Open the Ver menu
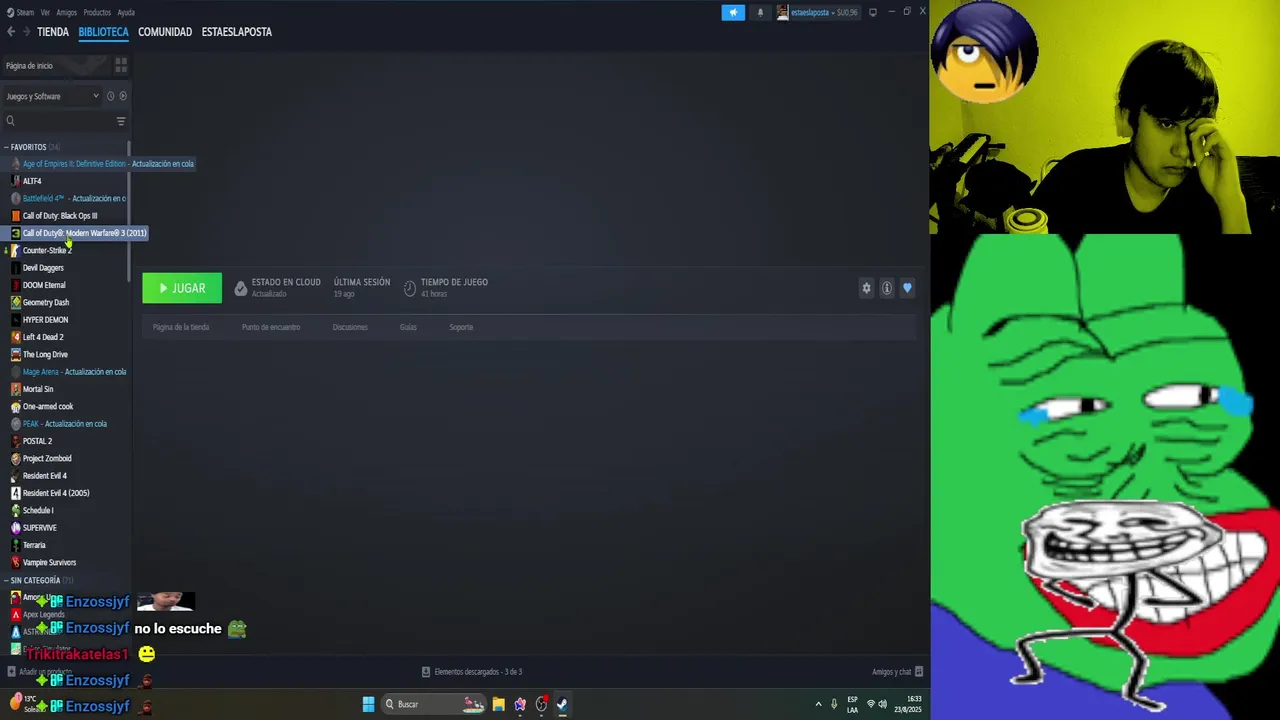The image size is (1280, 720). tap(45, 12)
